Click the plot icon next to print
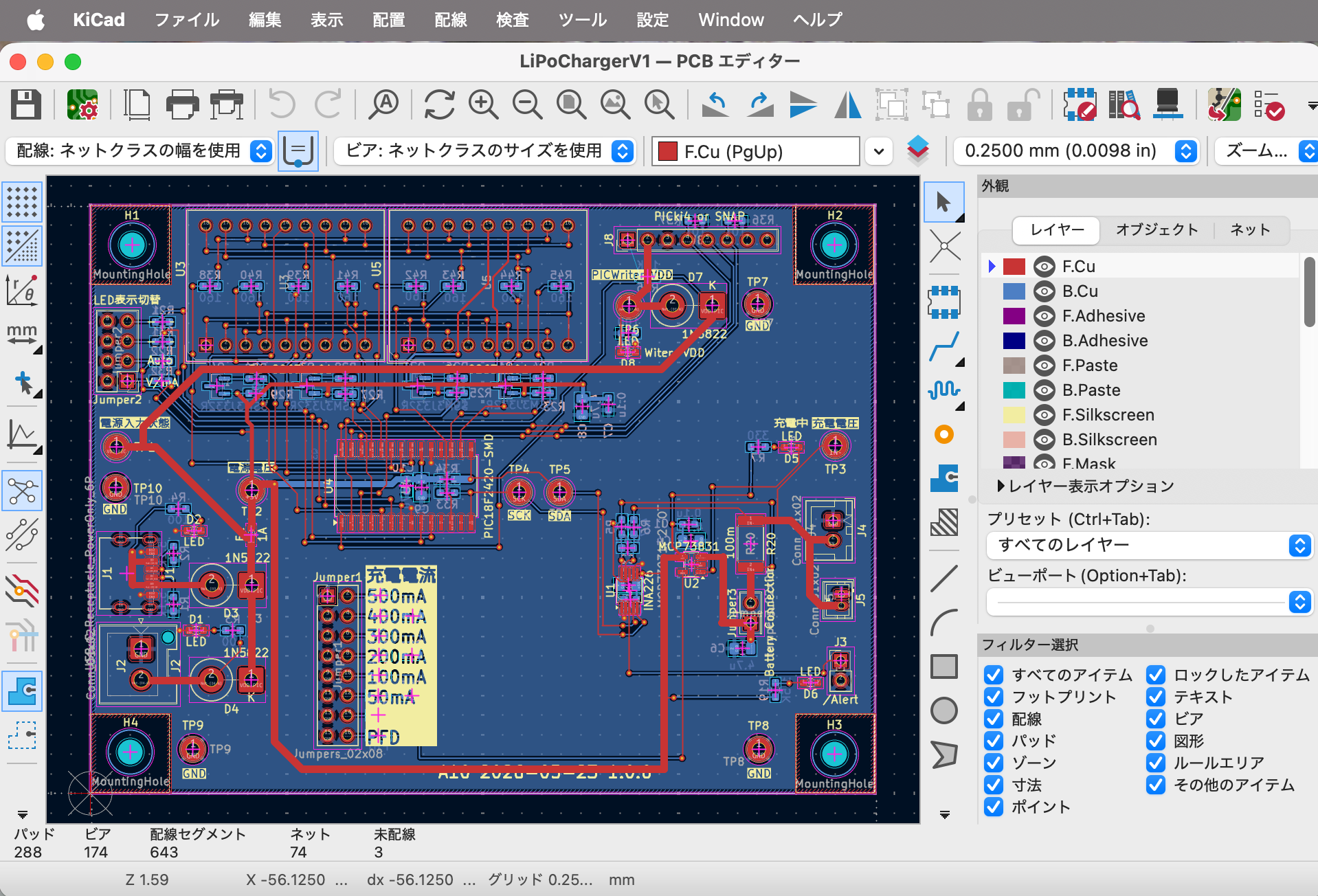Screen dimensions: 1318x896 [x=227, y=105]
